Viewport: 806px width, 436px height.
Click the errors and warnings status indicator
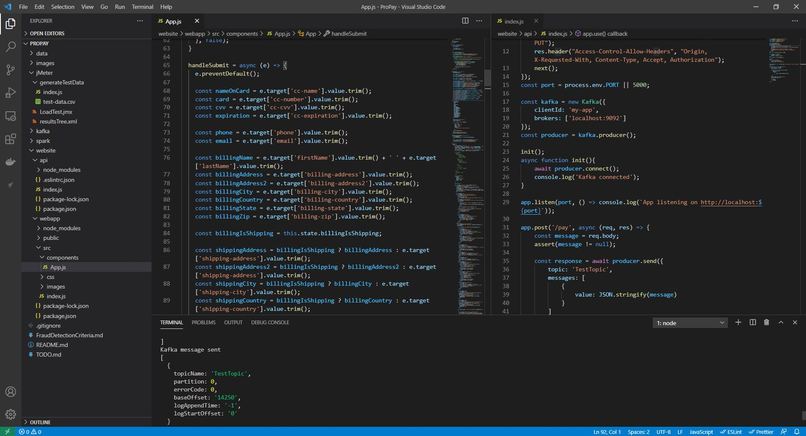30,432
